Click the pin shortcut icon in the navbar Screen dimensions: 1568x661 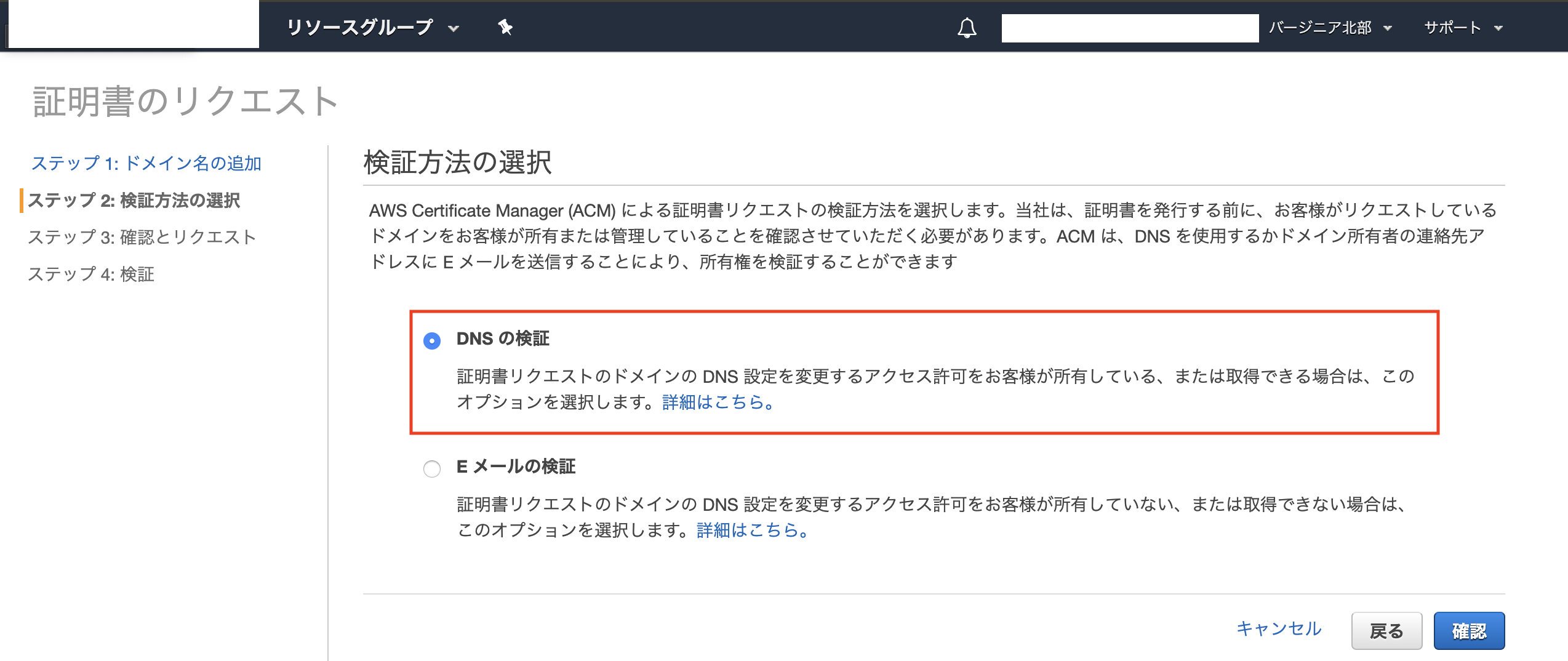tap(506, 28)
